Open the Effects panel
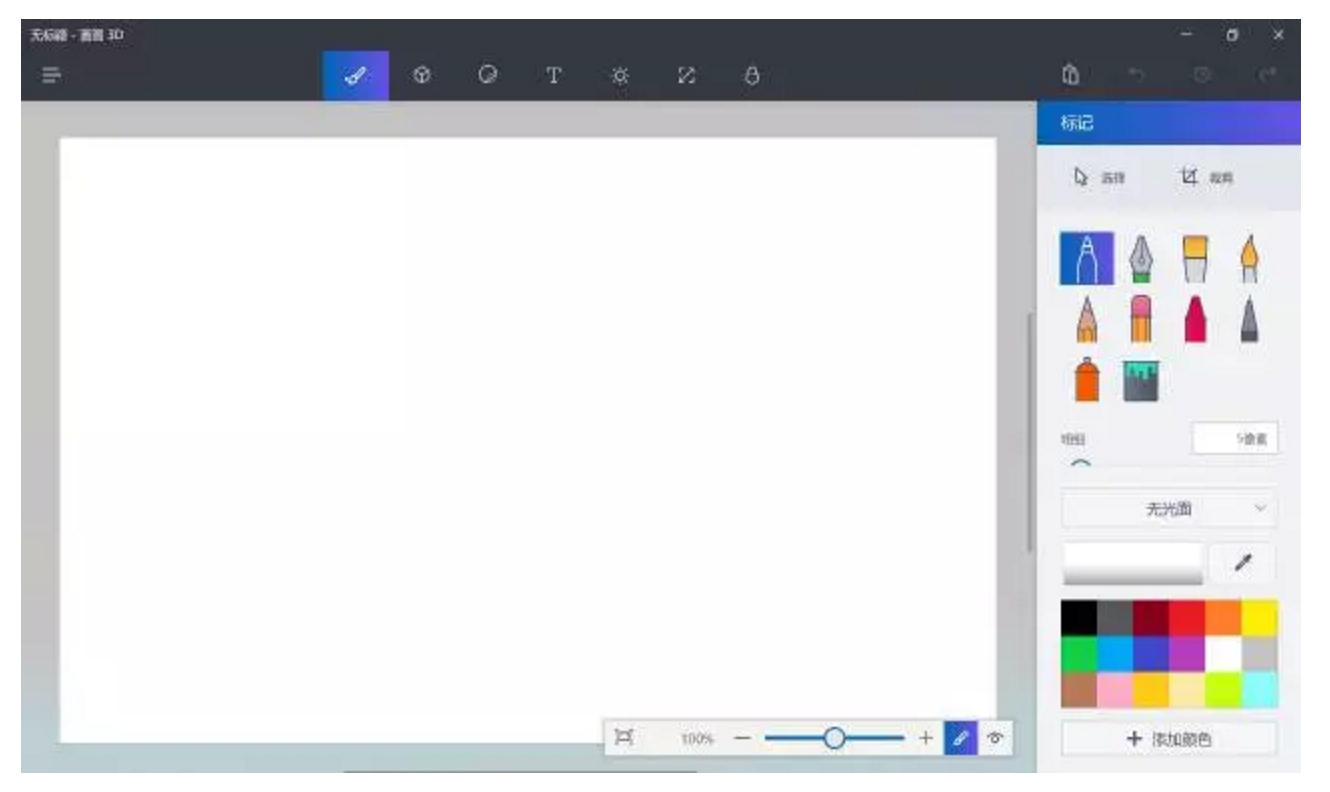1330x792 pixels. tap(621, 72)
